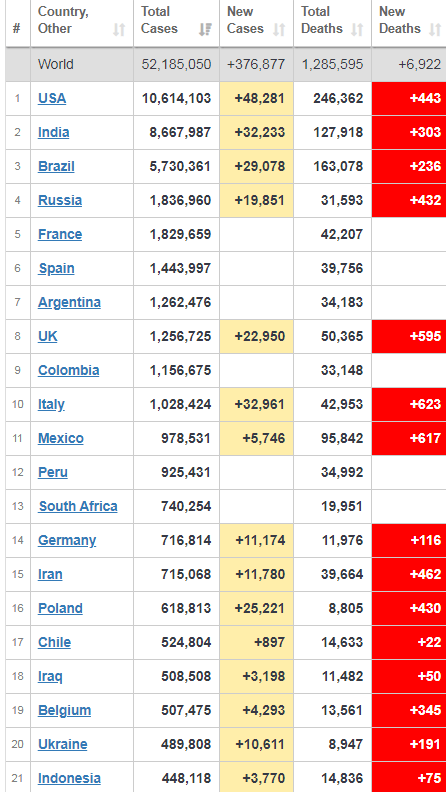The width and height of the screenshot is (446, 792).
Task: Sort by New Deaths arrows icon
Action: point(435,30)
